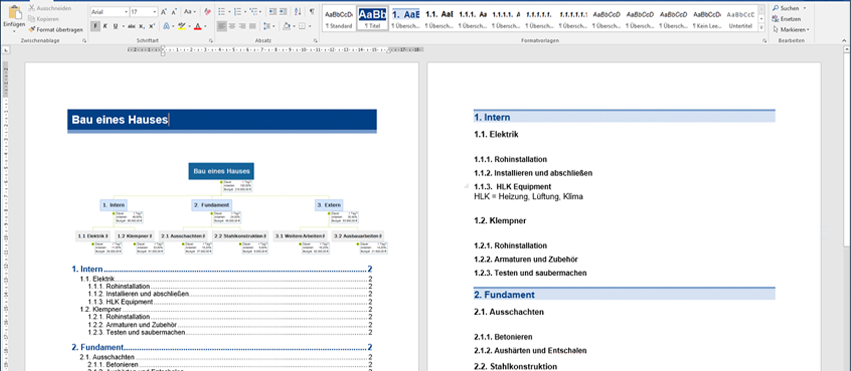Justify the text alignment
Viewport: 851px width, 371px height.
pyautogui.click(x=252, y=26)
